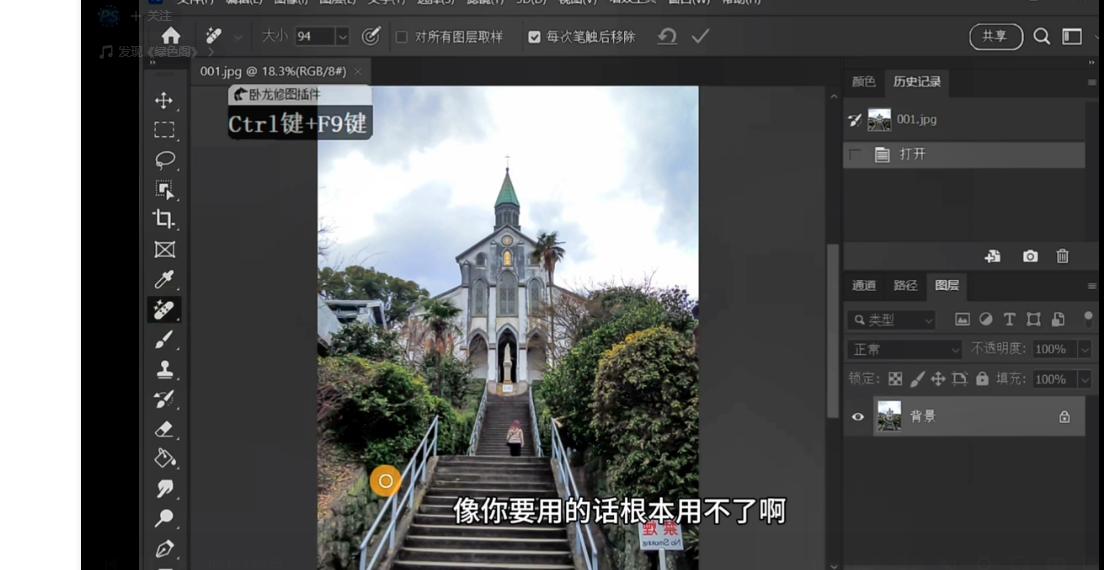Viewport: 1104px width, 570px height.
Task: Select the Frame tool
Action: tap(164, 249)
